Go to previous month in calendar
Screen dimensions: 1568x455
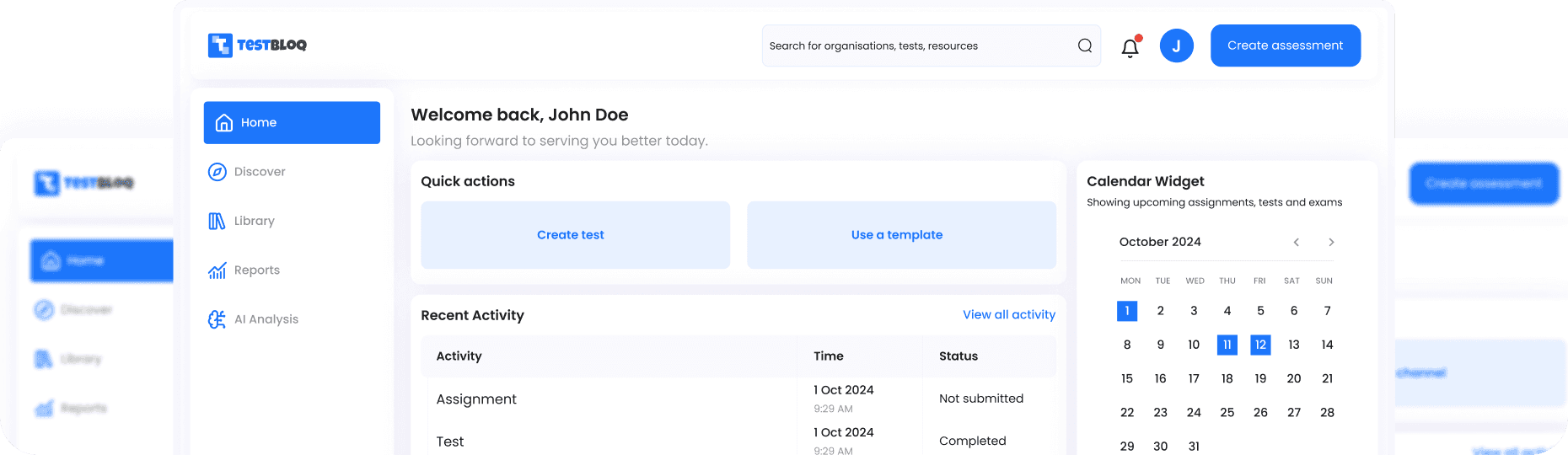tap(1296, 243)
